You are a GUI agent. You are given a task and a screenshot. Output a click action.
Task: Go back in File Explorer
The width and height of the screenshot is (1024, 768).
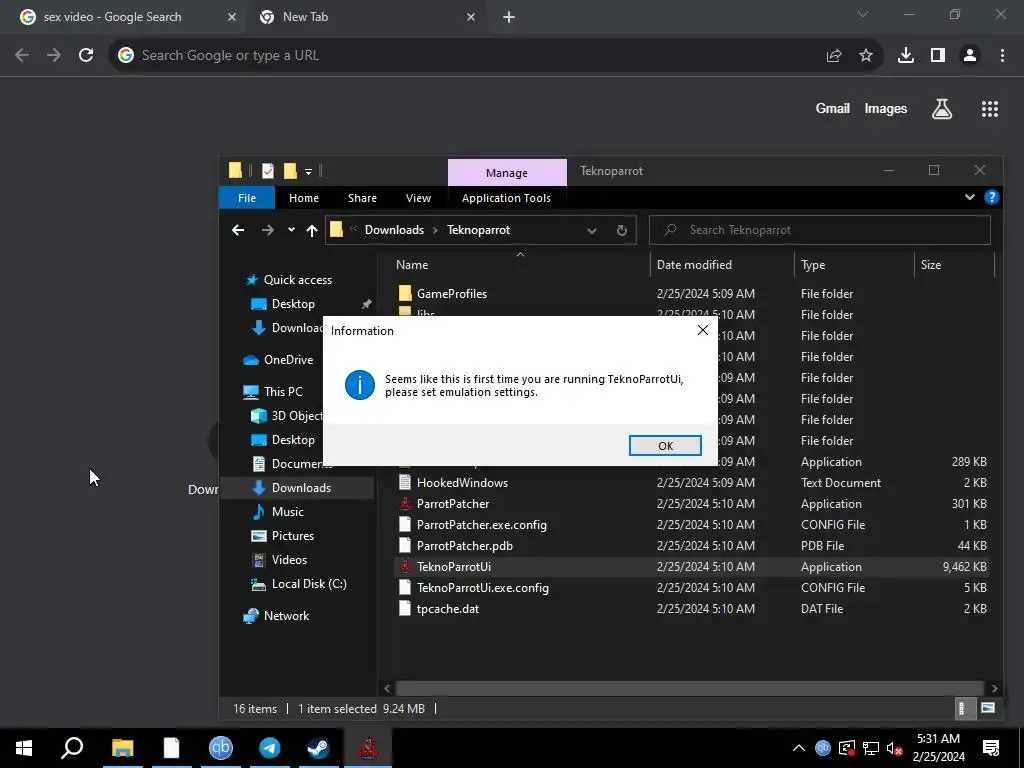[x=238, y=230]
